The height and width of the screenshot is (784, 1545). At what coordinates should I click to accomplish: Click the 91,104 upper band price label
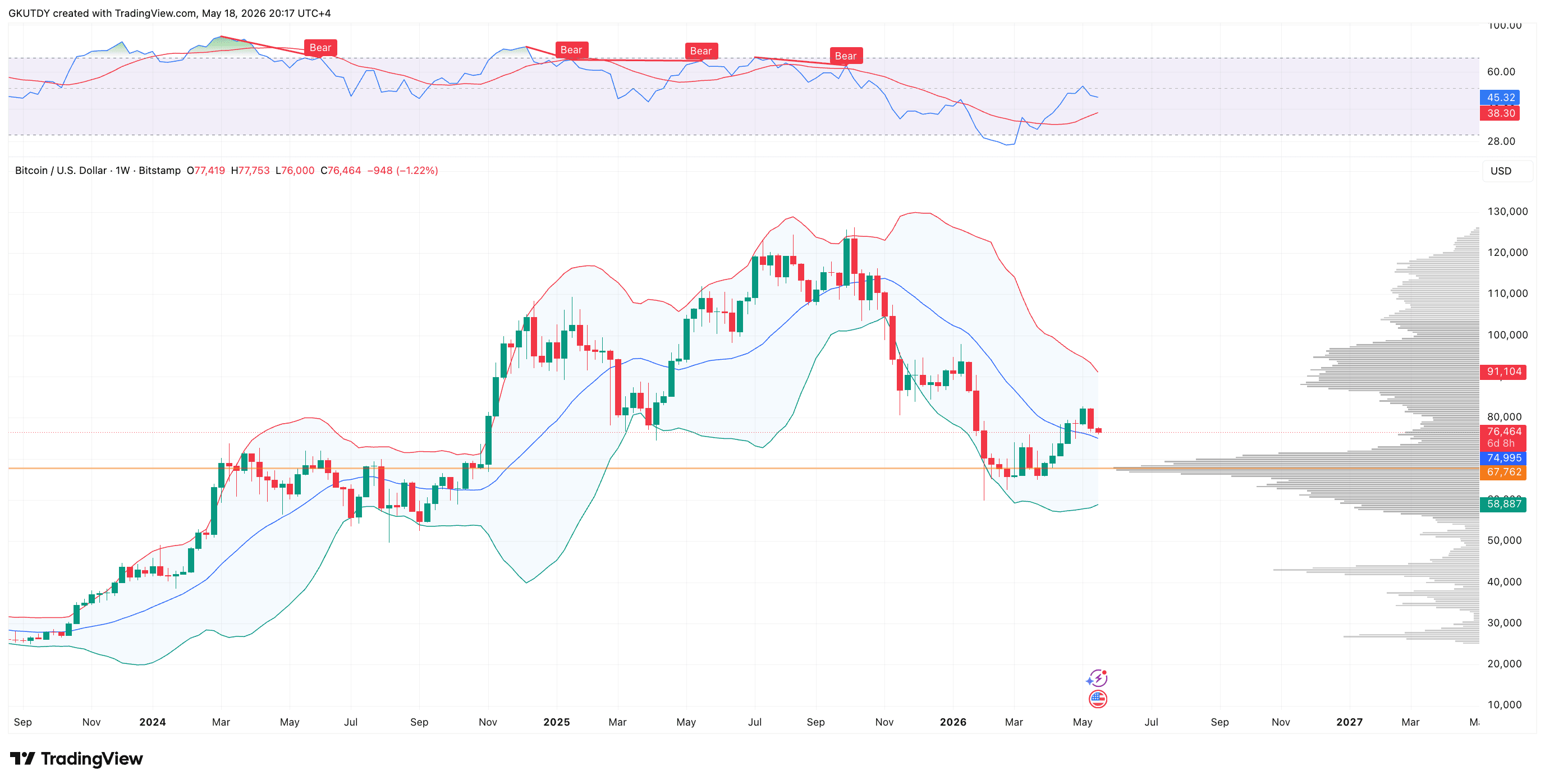tap(1503, 372)
